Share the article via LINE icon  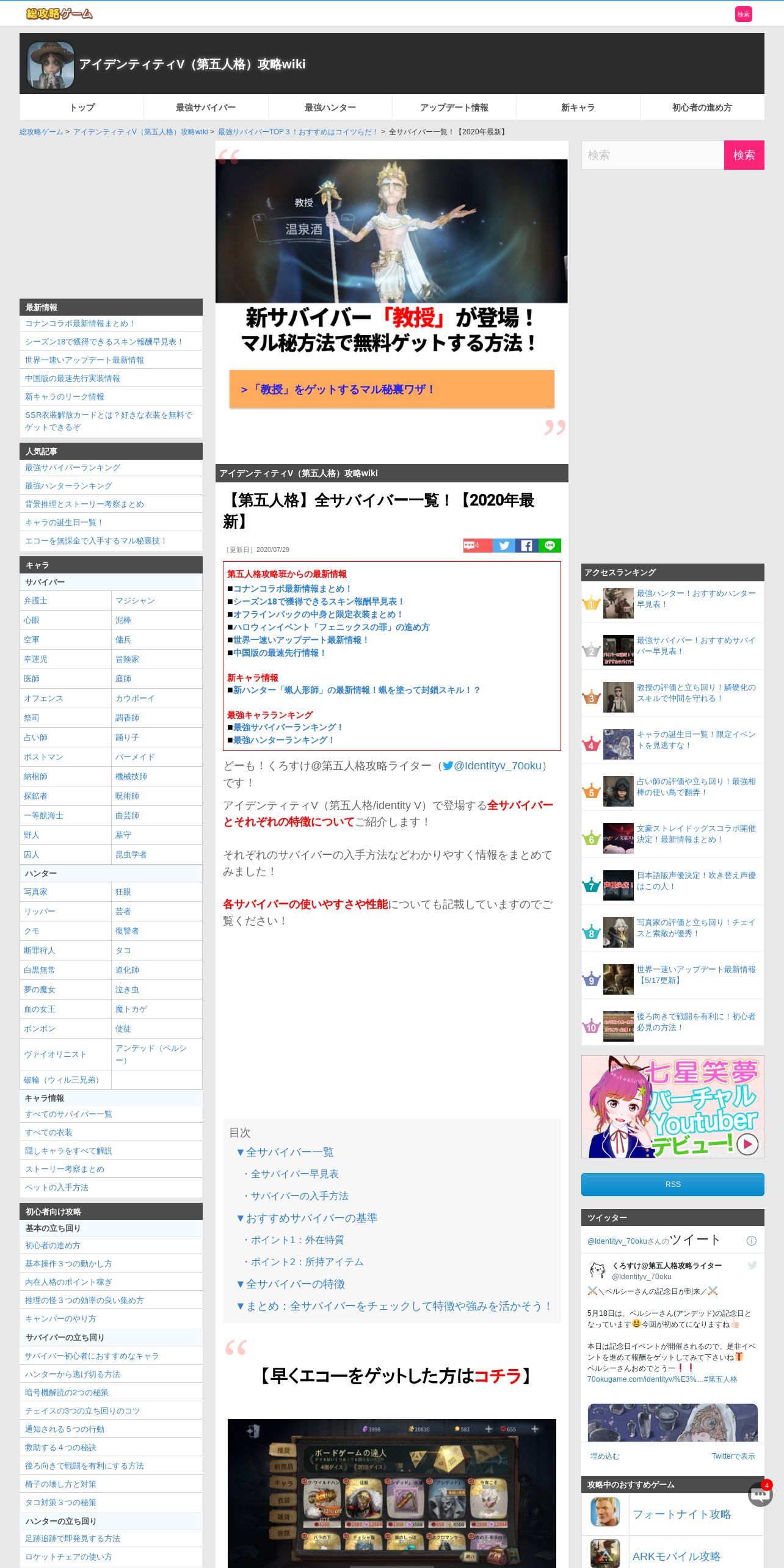point(550,545)
